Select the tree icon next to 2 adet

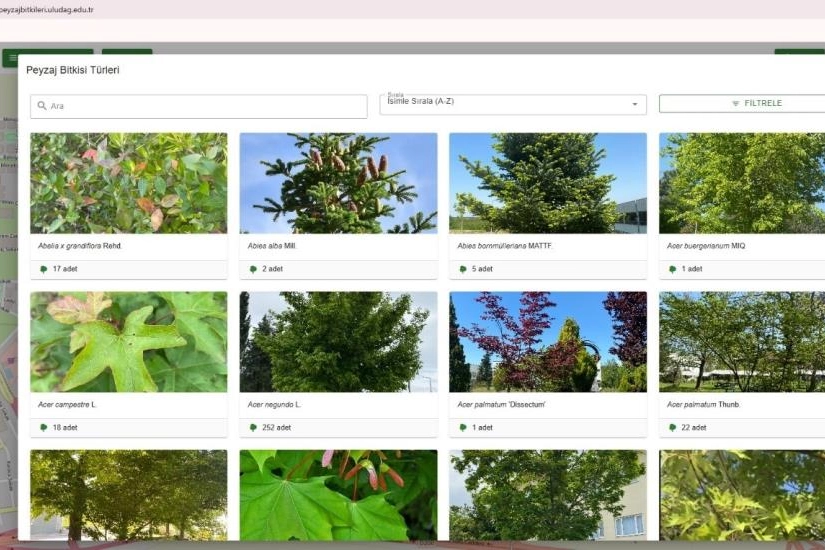tap(253, 269)
